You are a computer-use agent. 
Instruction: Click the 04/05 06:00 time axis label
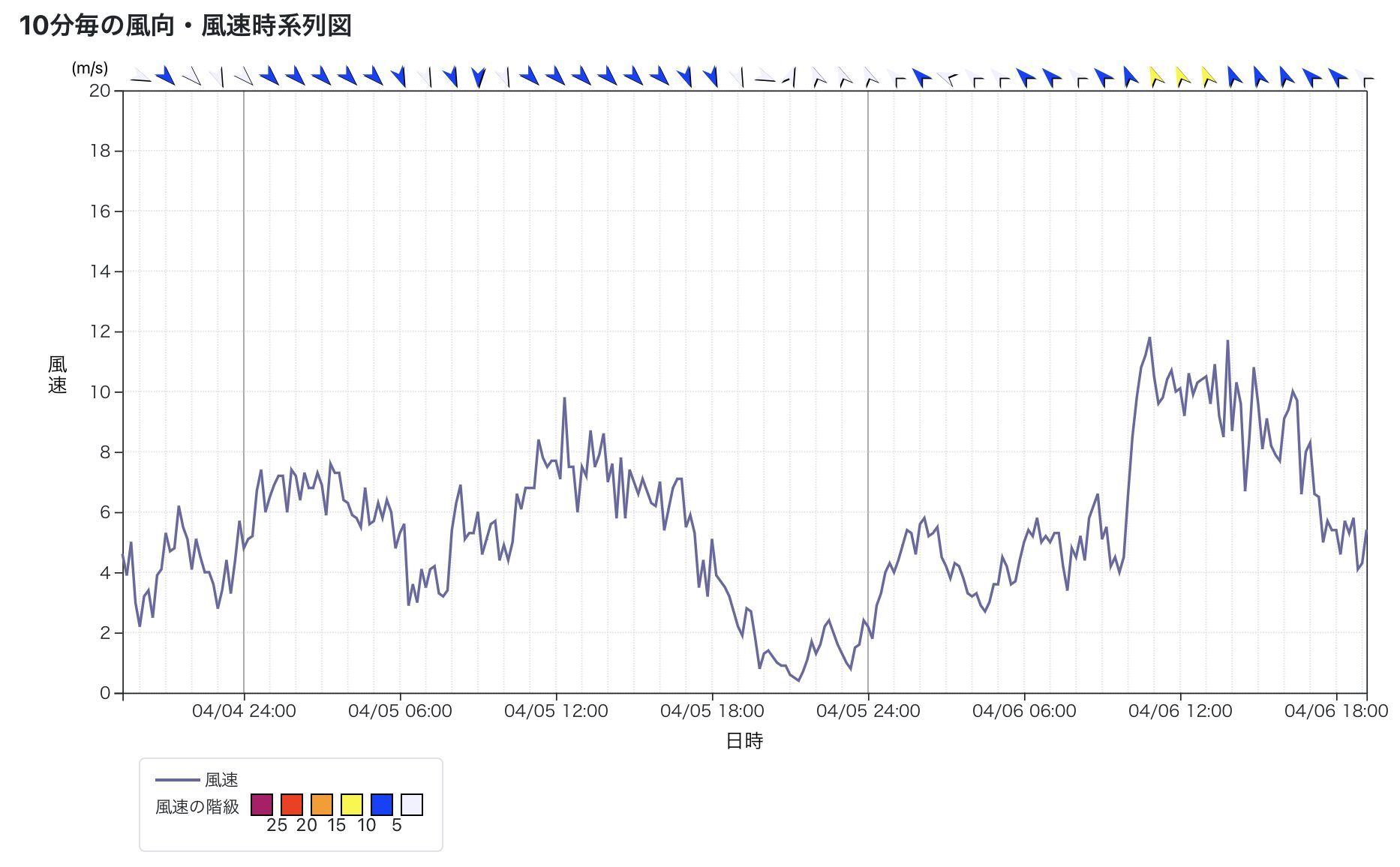coord(400,711)
